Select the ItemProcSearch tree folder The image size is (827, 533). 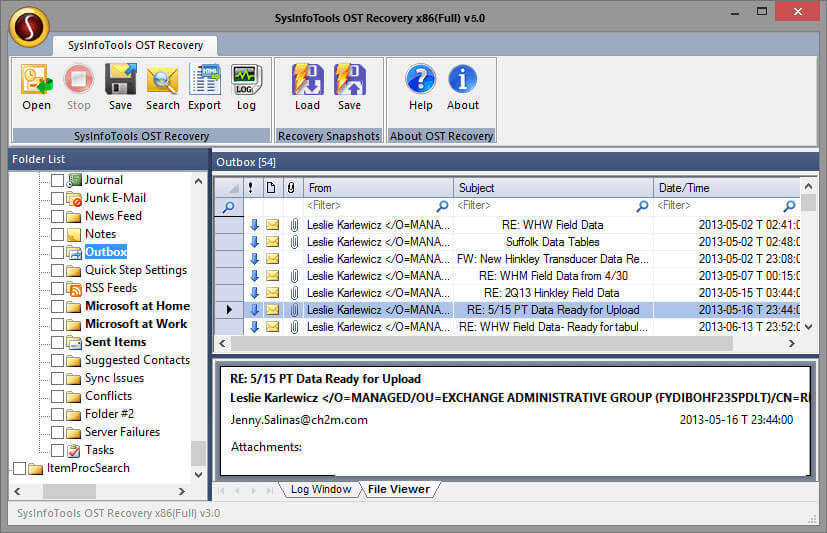pyautogui.click(x=87, y=468)
